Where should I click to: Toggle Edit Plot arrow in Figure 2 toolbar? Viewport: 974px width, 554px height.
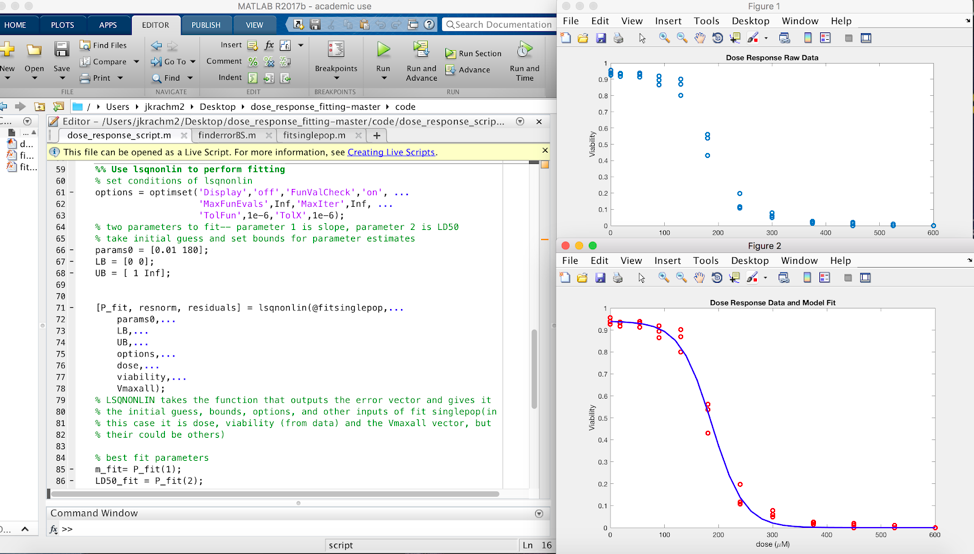tap(641, 278)
